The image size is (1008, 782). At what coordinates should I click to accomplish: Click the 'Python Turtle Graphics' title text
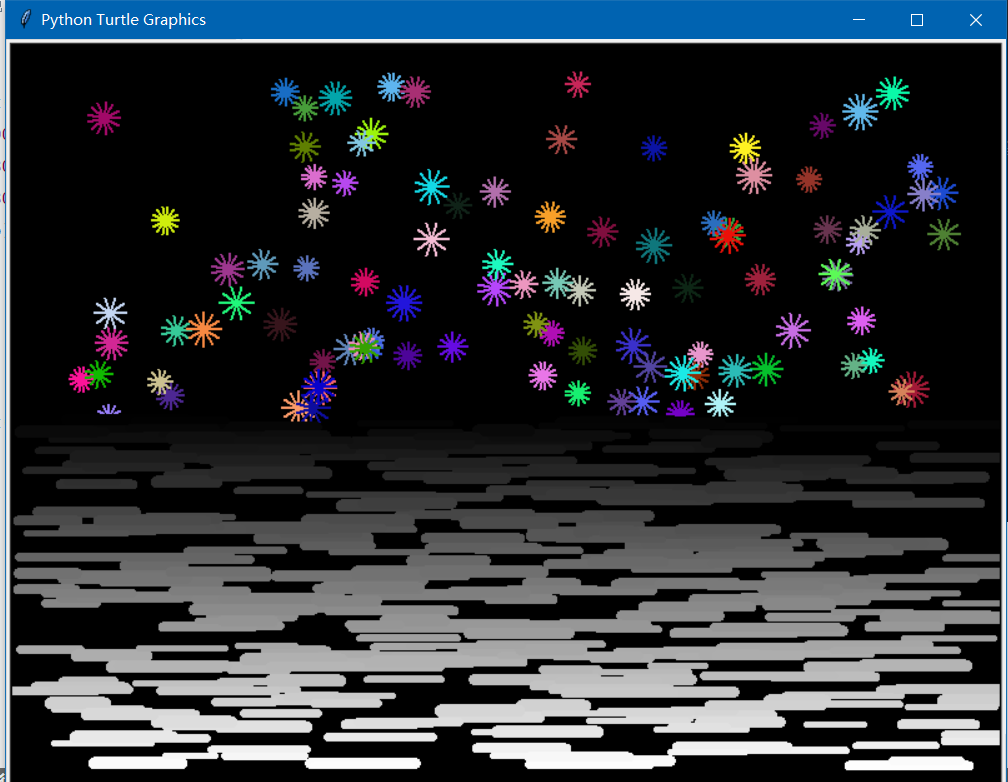(123, 20)
